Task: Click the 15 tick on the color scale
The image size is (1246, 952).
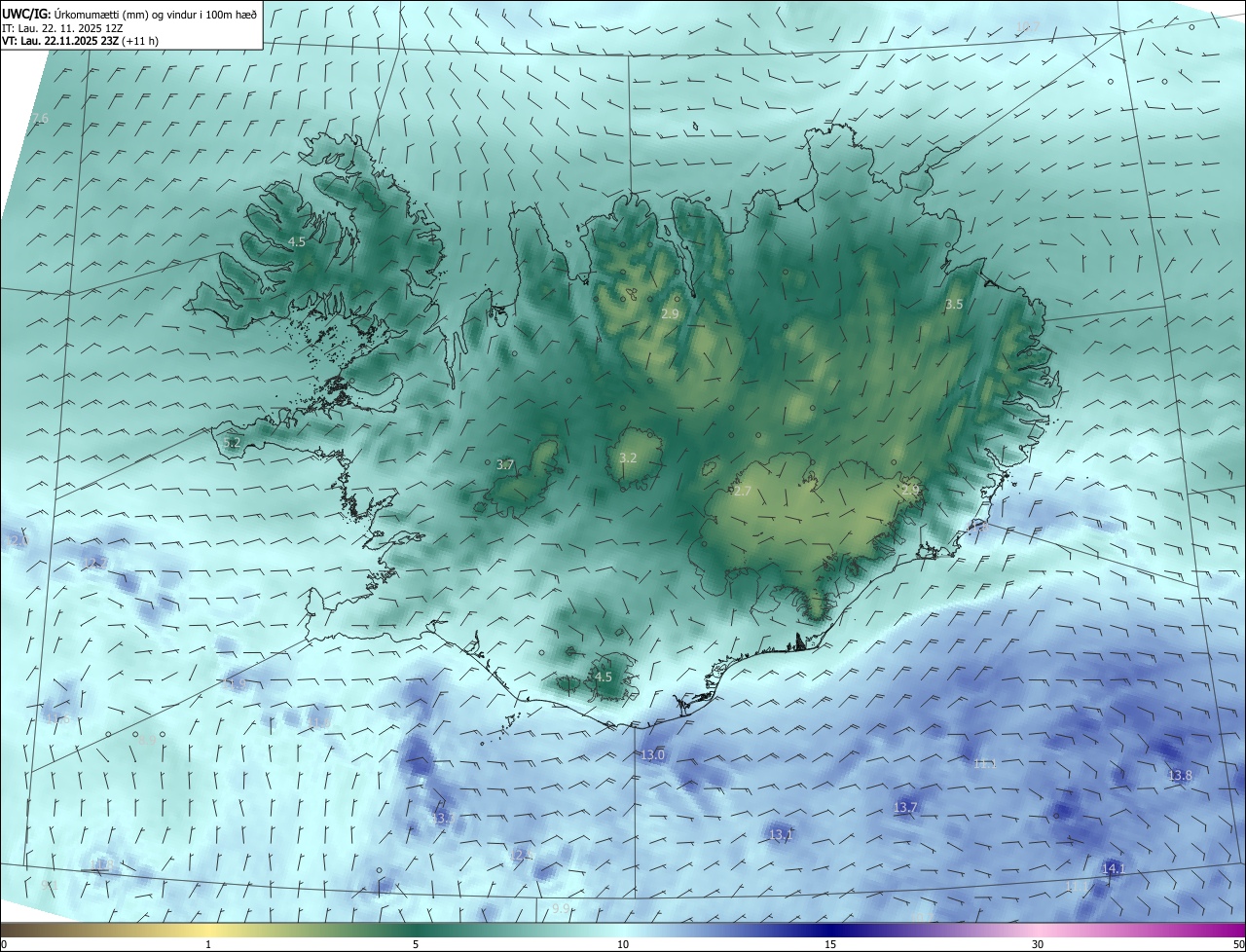Action: 830,944
